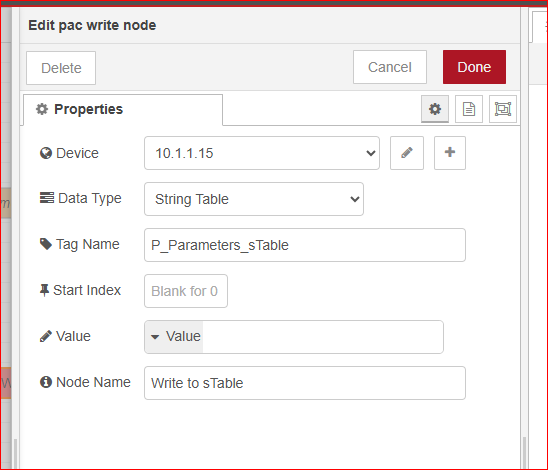This screenshot has width=548, height=470.
Task: Add new device with plus icon
Action: [450, 153]
